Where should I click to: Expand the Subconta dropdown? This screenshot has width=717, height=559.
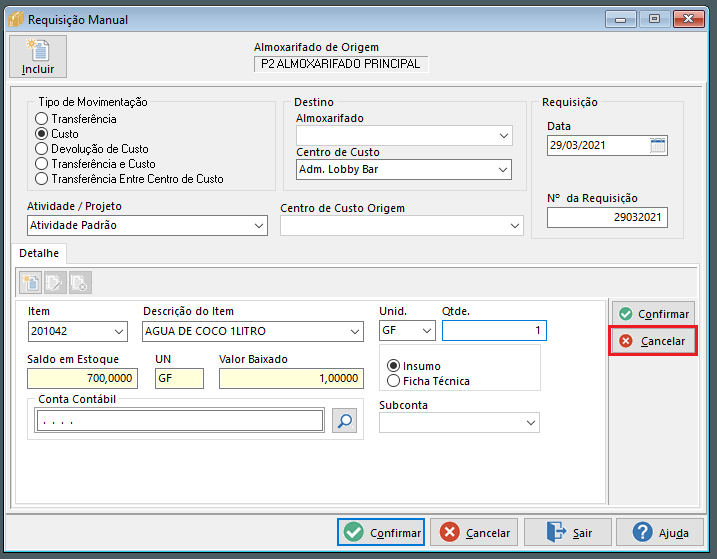pos(530,423)
